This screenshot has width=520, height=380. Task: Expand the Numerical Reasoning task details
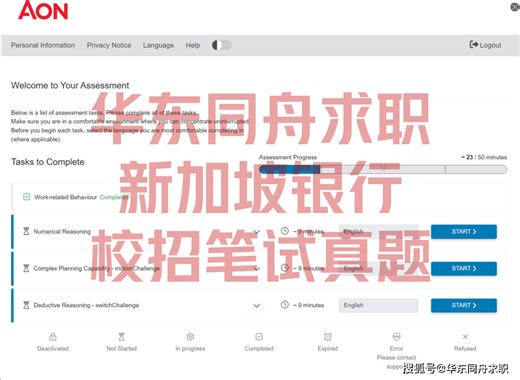[256, 232]
